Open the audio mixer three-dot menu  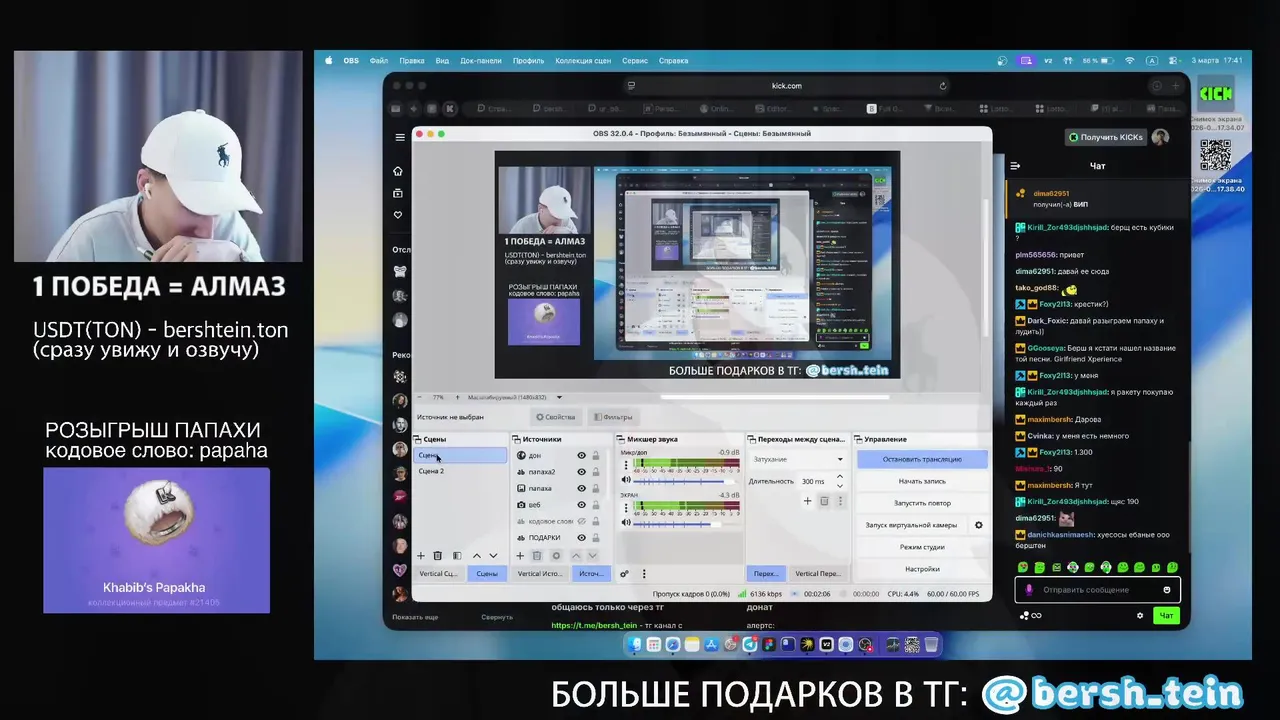(x=644, y=574)
